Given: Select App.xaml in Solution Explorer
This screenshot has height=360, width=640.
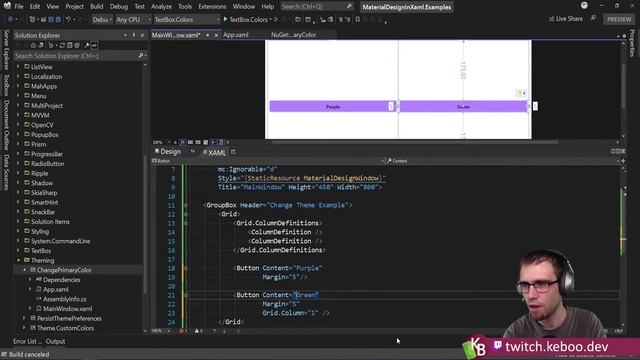Looking at the screenshot, I should pos(56,289).
